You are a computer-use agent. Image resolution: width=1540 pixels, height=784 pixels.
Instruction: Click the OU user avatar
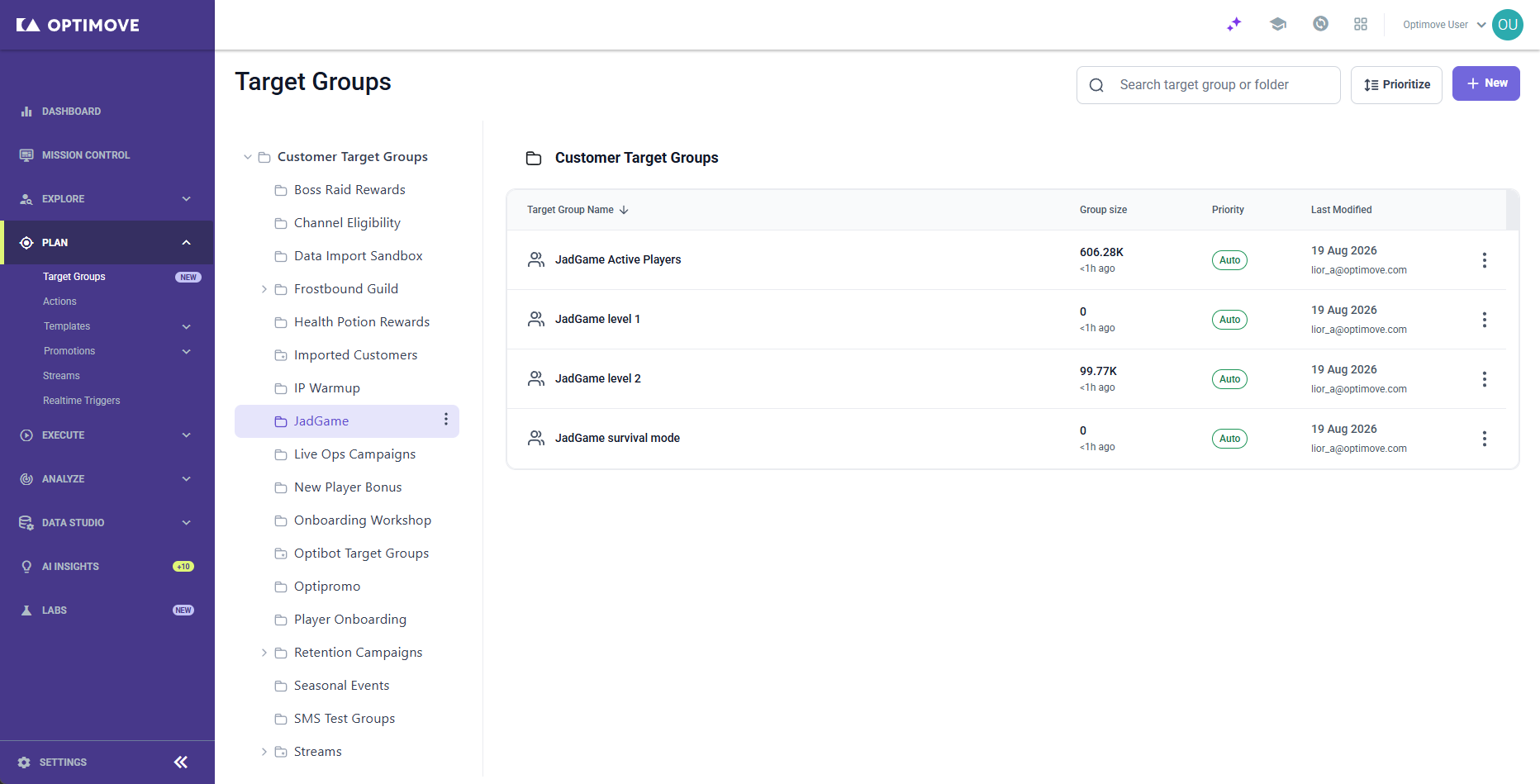pos(1508,25)
